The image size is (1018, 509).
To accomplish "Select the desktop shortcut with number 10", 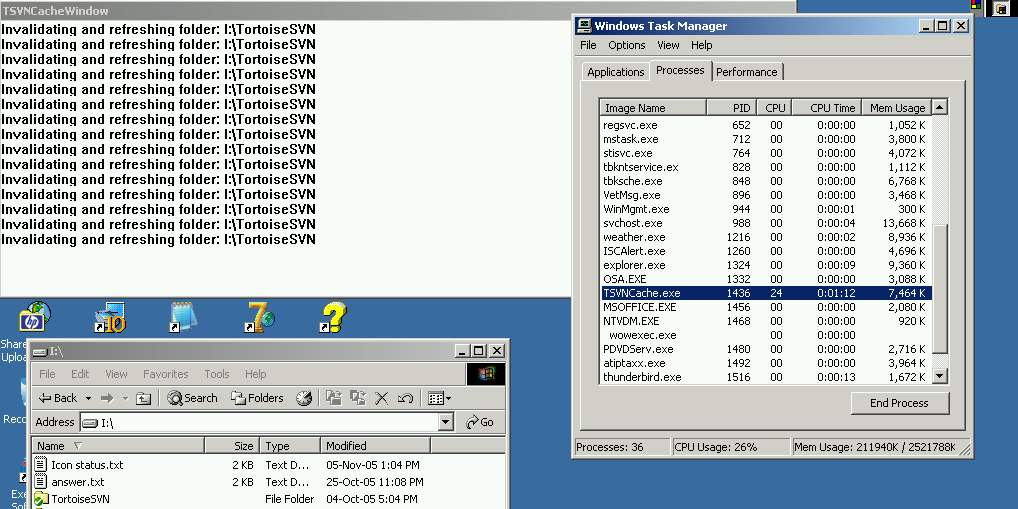I will pos(109,318).
